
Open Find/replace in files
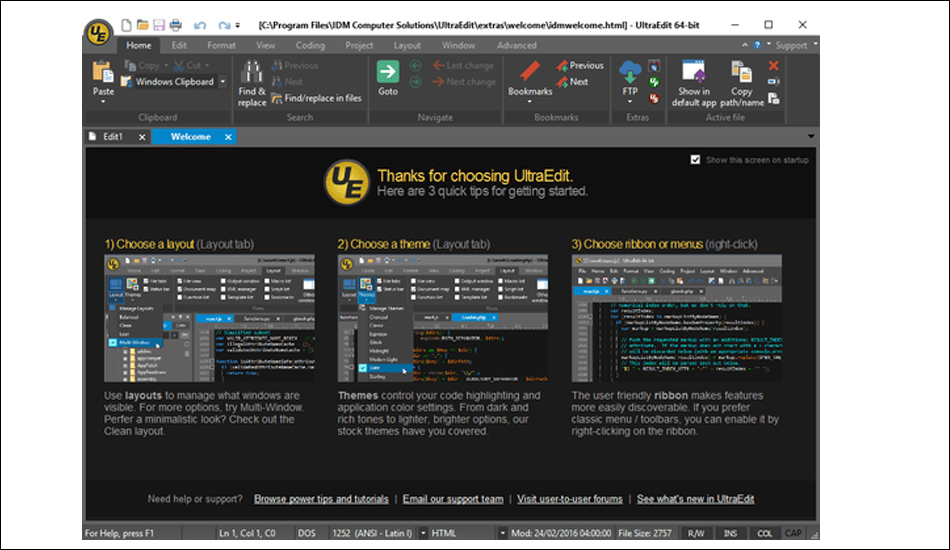[316, 98]
